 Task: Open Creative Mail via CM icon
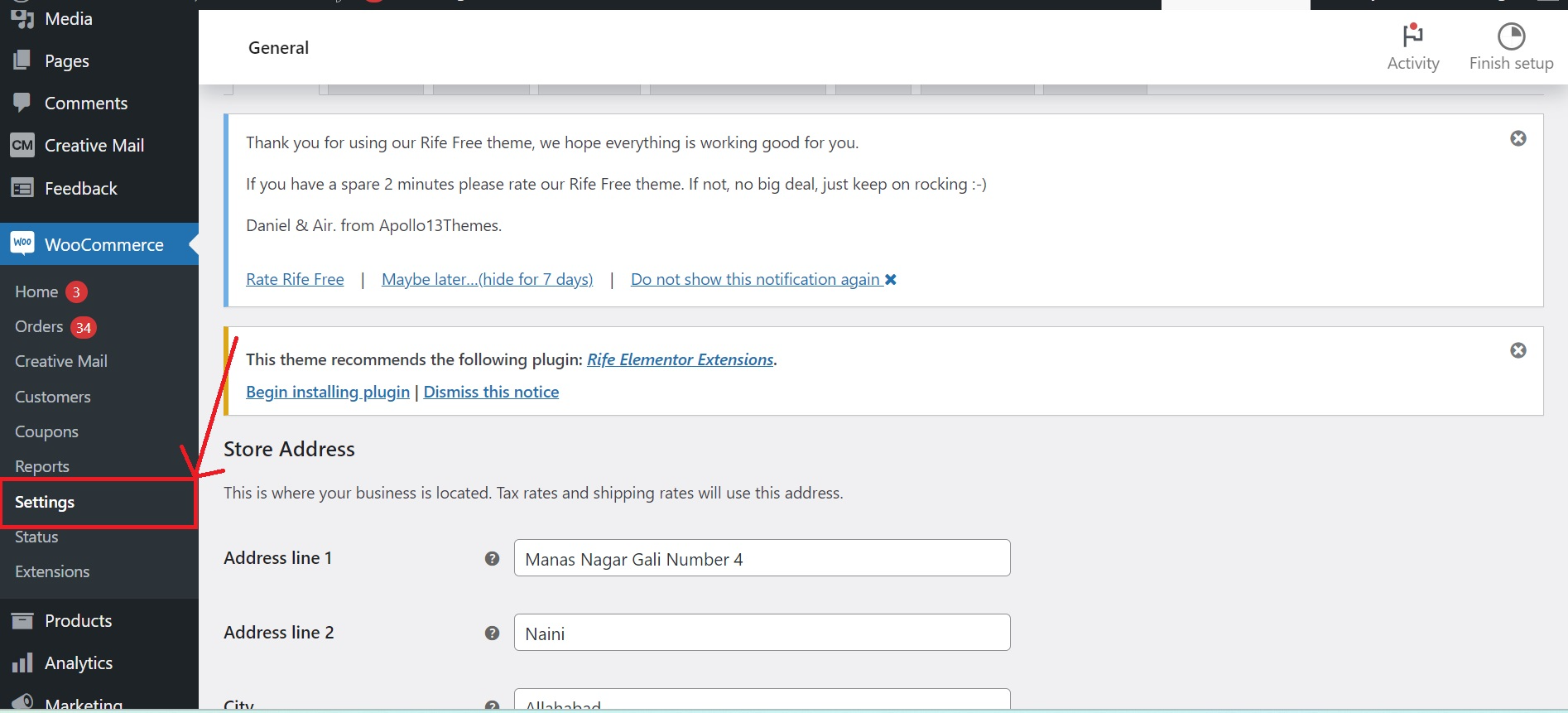(x=22, y=146)
